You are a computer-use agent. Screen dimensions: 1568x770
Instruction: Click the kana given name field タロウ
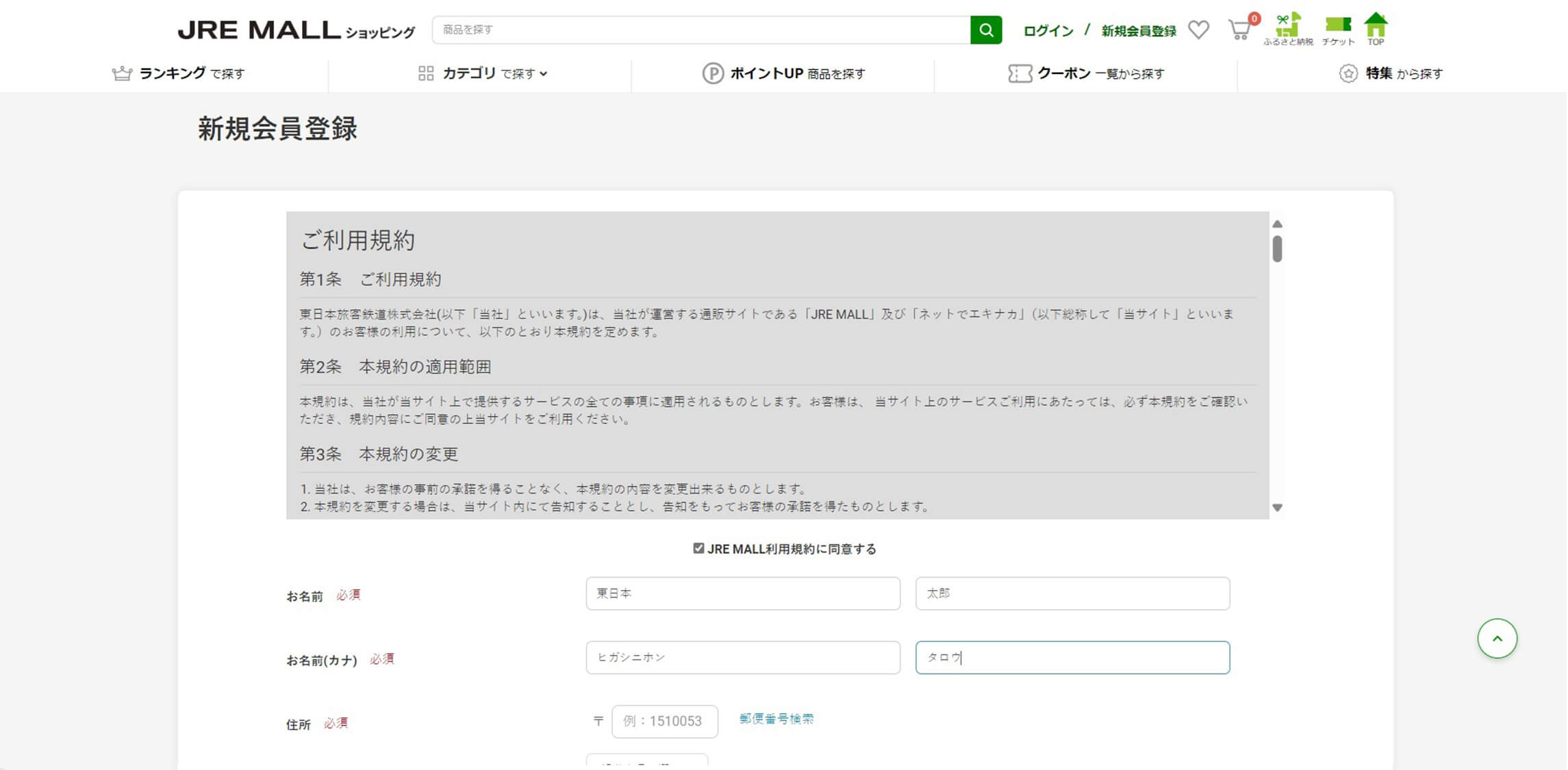click(x=1072, y=658)
